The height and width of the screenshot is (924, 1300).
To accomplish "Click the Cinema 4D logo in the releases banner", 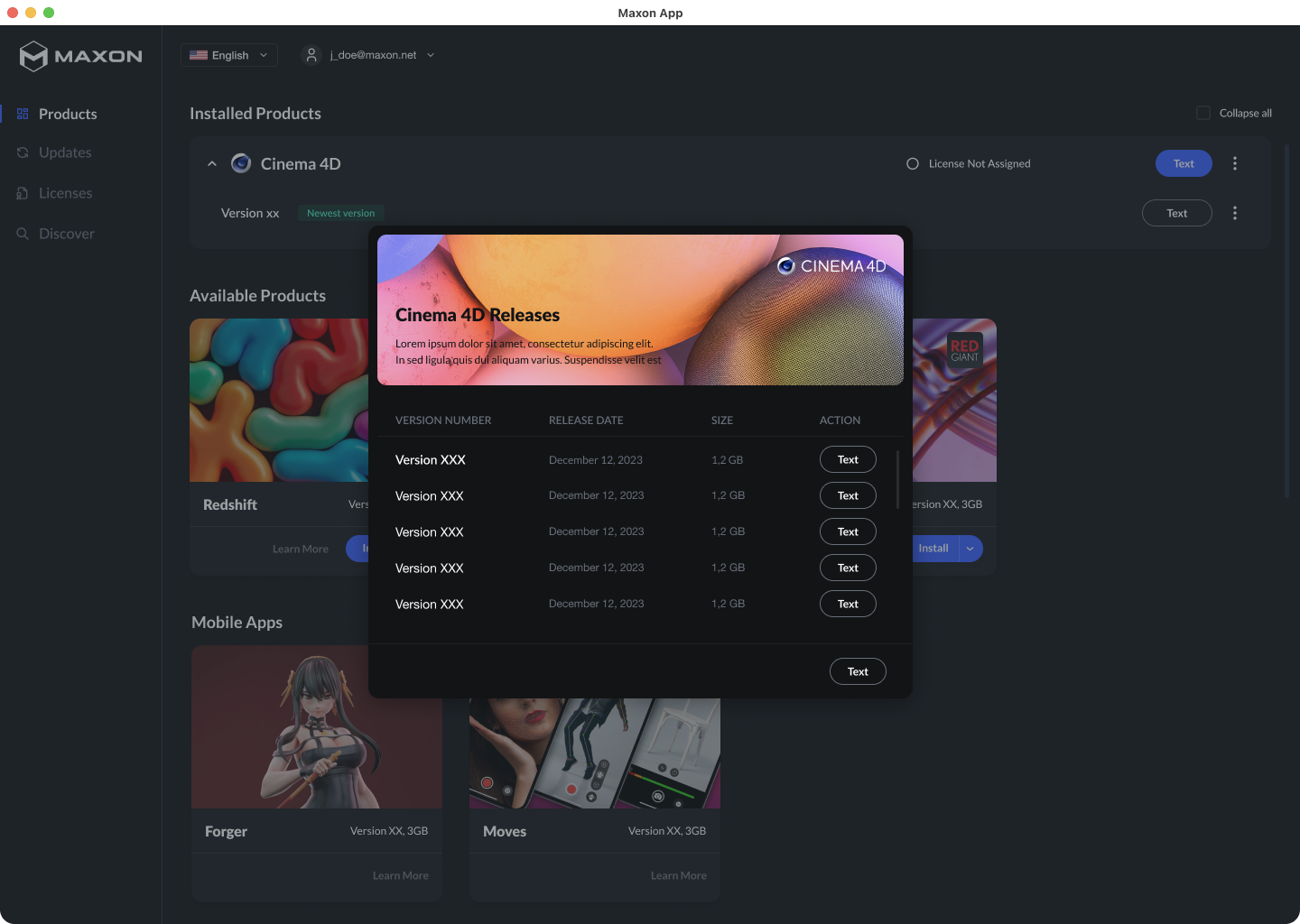I will (831, 266).
